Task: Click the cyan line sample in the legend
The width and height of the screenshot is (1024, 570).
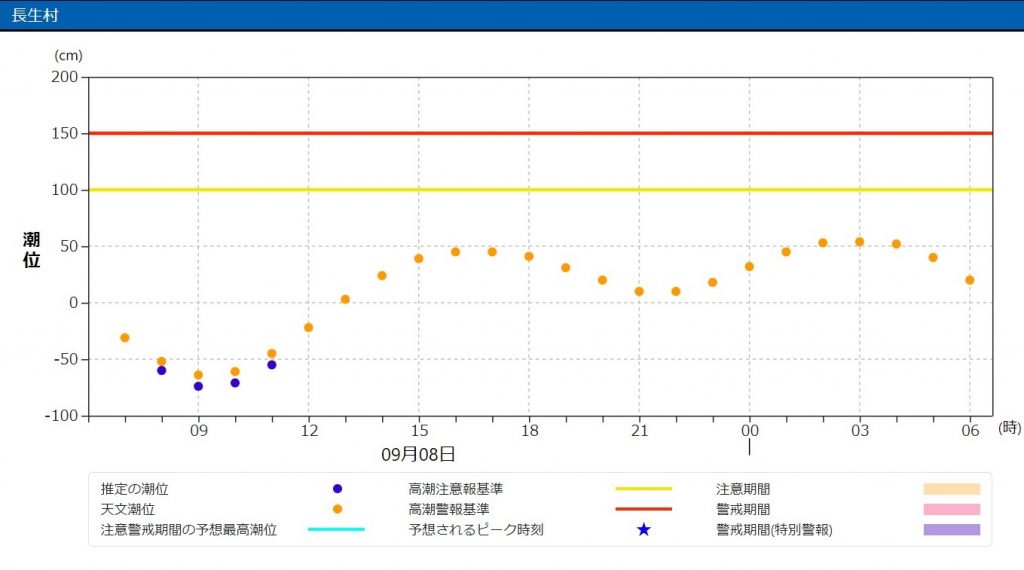Action: tap(336, 529)
